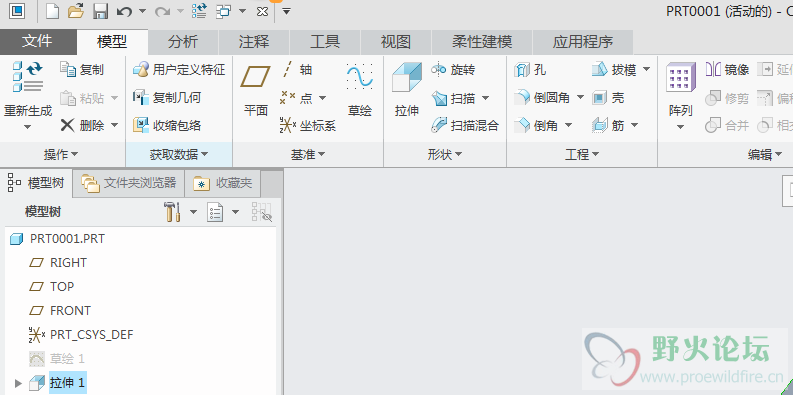The height and width of the screenshot is (395, 793).
Task: Create a datum 点 (Point)
Action: 296,98
